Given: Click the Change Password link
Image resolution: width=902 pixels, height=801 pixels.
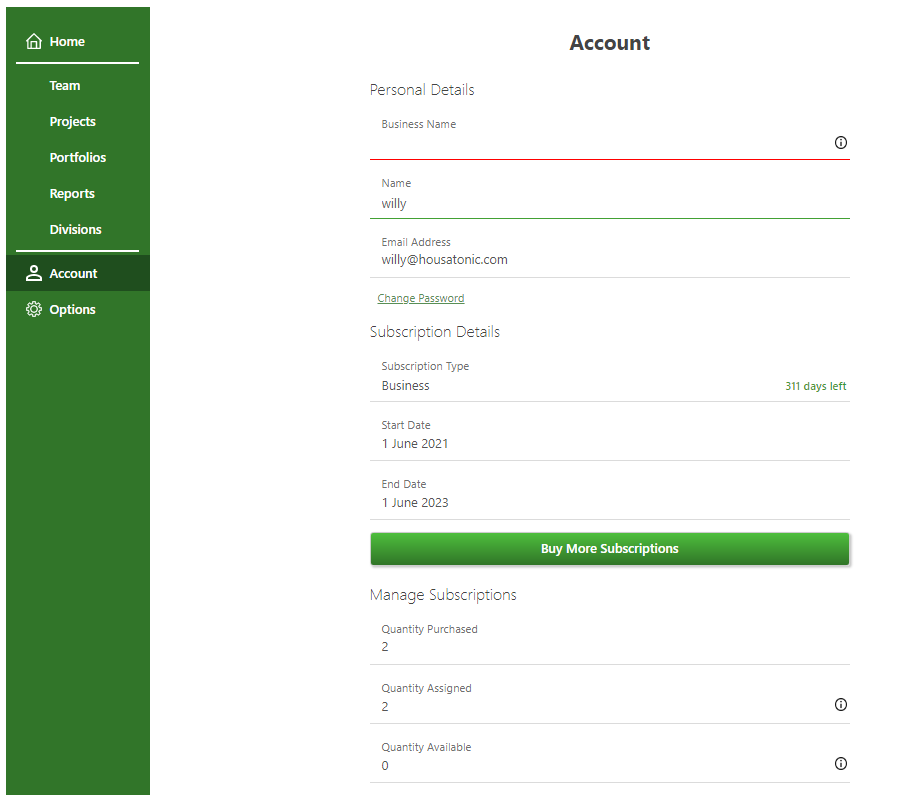Looking at the screenshot, I should pos(421,298).
